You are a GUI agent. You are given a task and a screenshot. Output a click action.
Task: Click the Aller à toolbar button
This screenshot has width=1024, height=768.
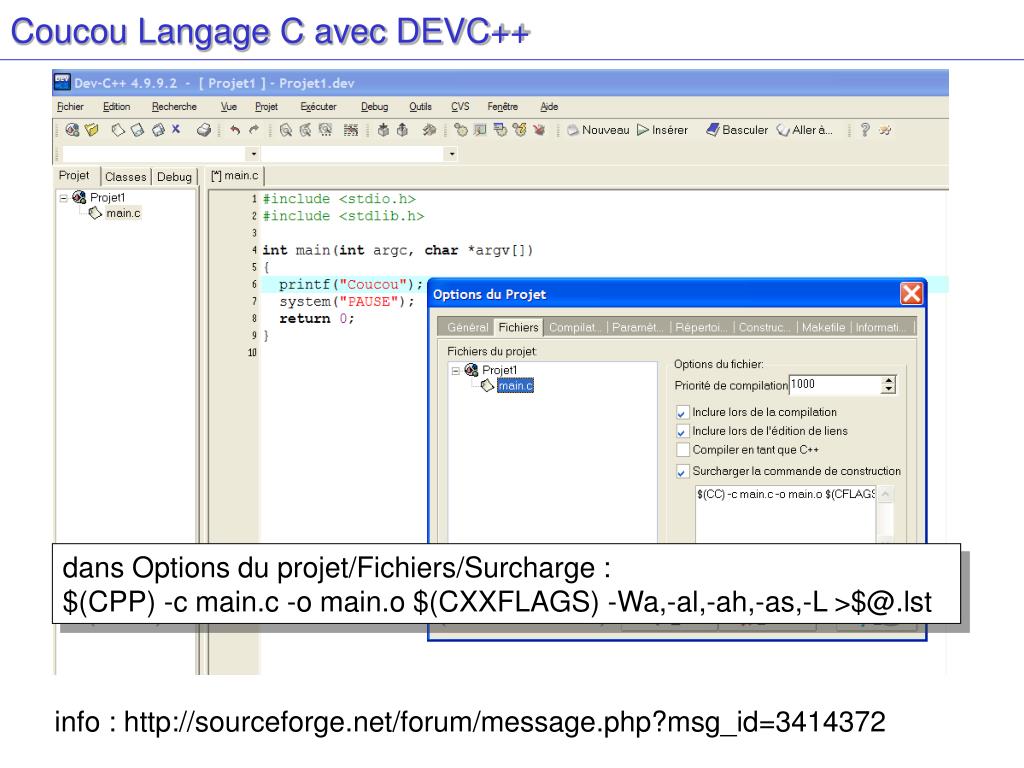click(x=805, y=130)
